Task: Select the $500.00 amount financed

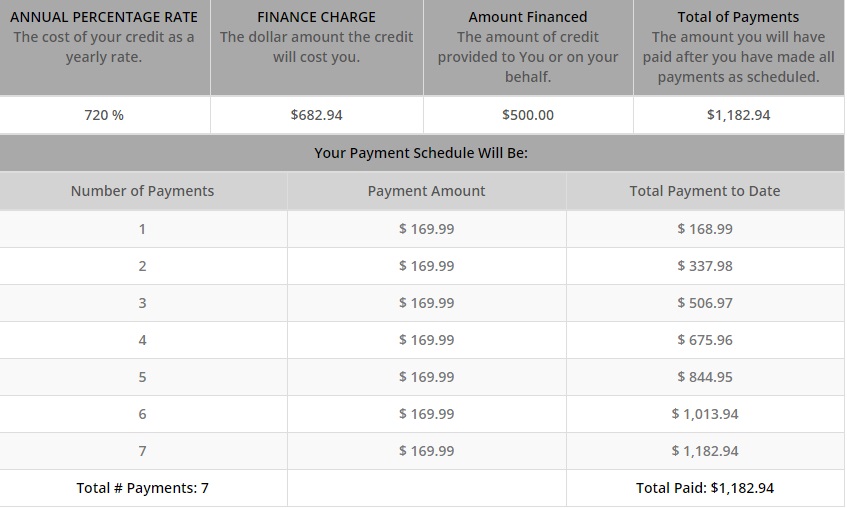Action: pos(528,115)
